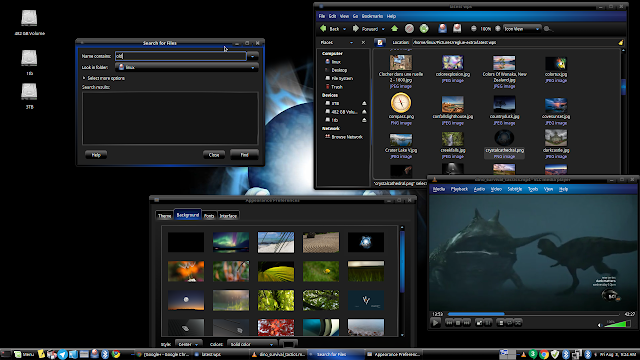Open the background color swatch
The image size is (640, 360).
point(288,344)
